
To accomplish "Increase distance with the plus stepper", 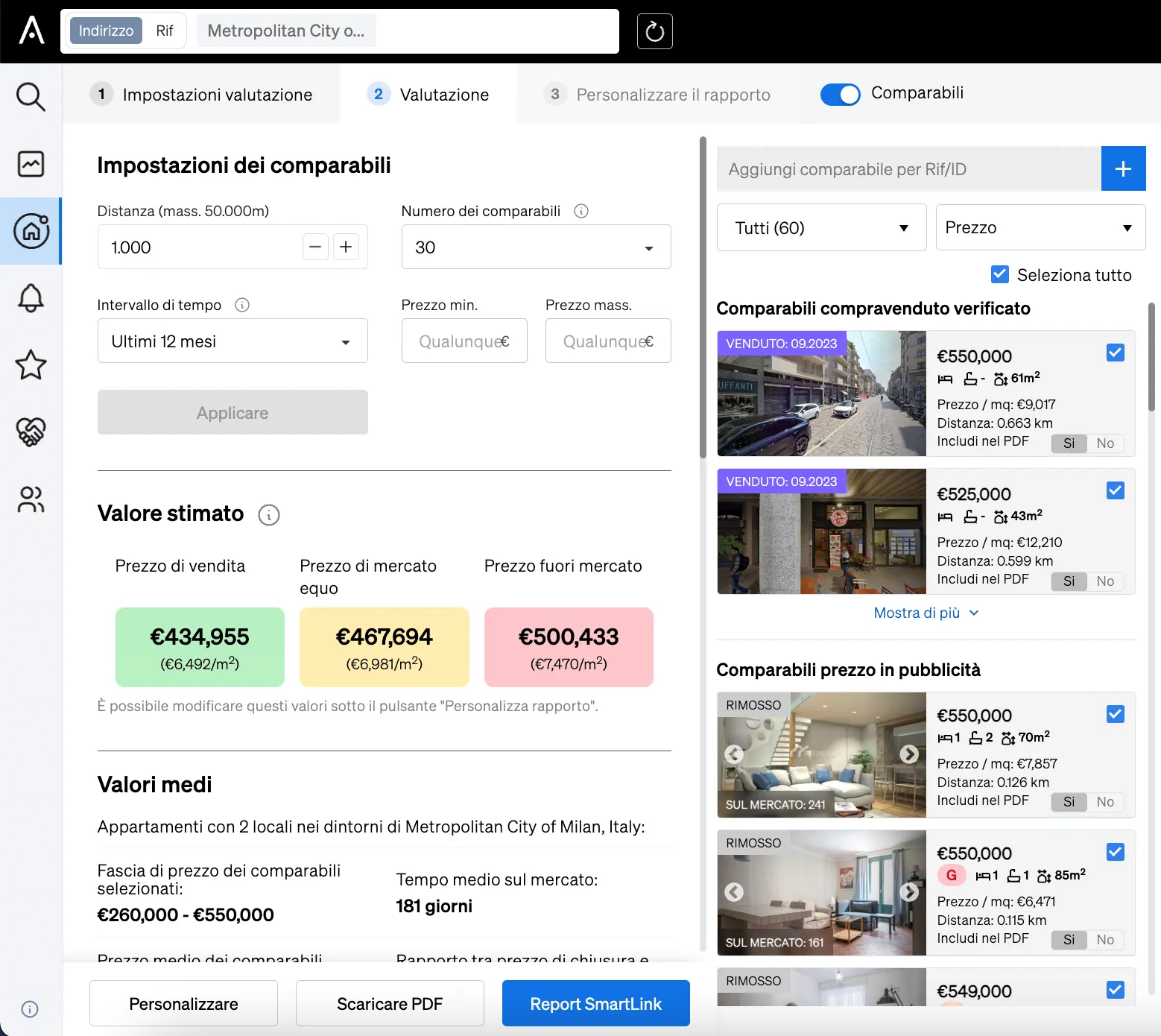I will tap(346, 247).
